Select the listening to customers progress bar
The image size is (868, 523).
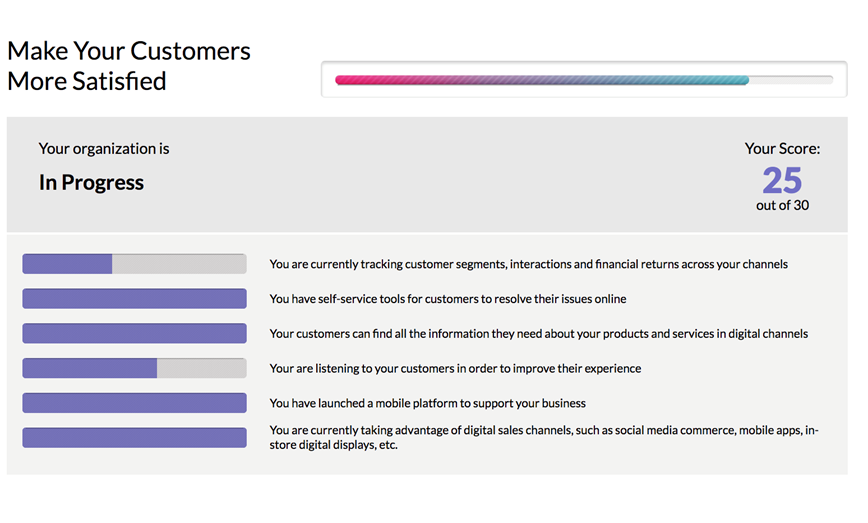click(x=135, y=368)
